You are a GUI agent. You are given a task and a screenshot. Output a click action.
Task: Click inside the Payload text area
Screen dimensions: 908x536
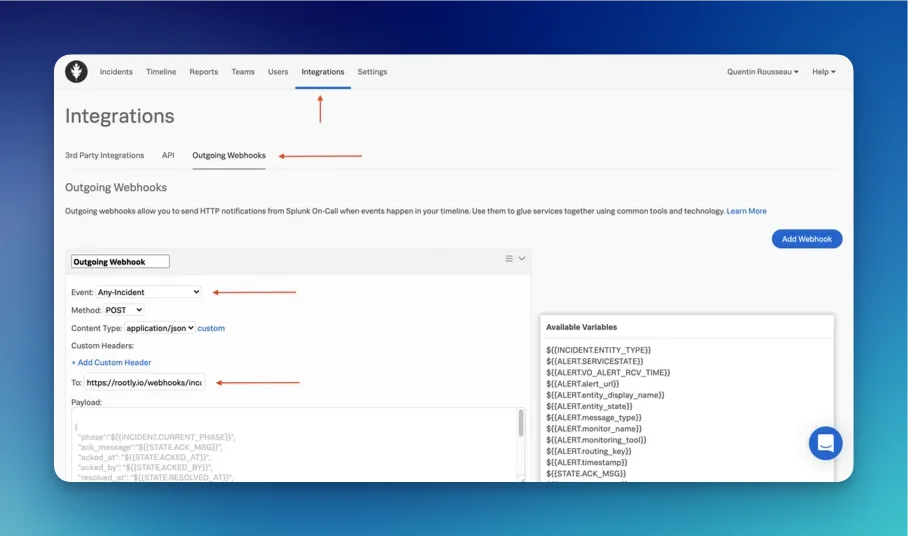click(295, 445)
